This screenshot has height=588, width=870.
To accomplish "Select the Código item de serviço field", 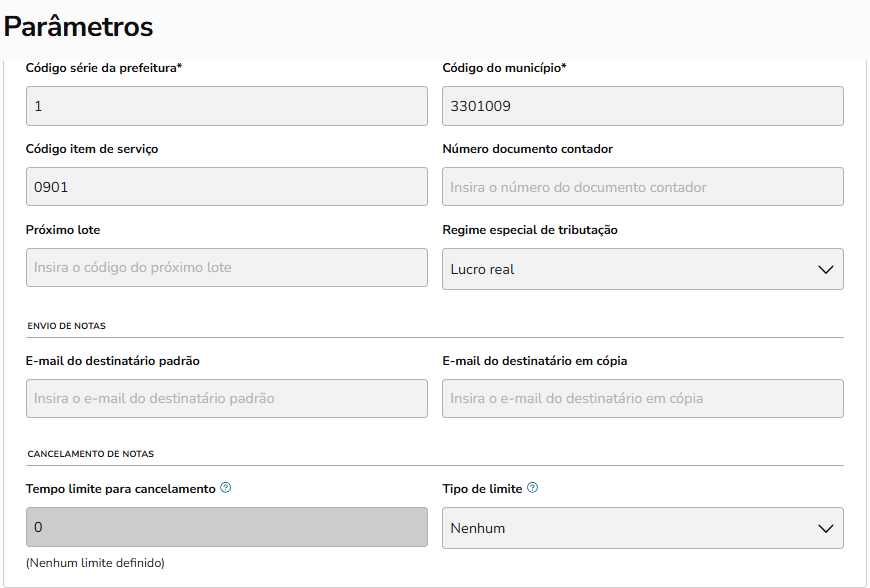I will point(226,187).
